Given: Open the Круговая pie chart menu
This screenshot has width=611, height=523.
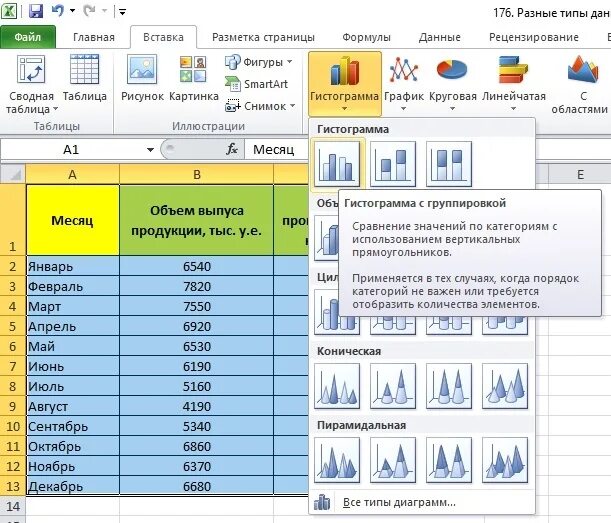Looking at the screenshot, I should (452, 84).
